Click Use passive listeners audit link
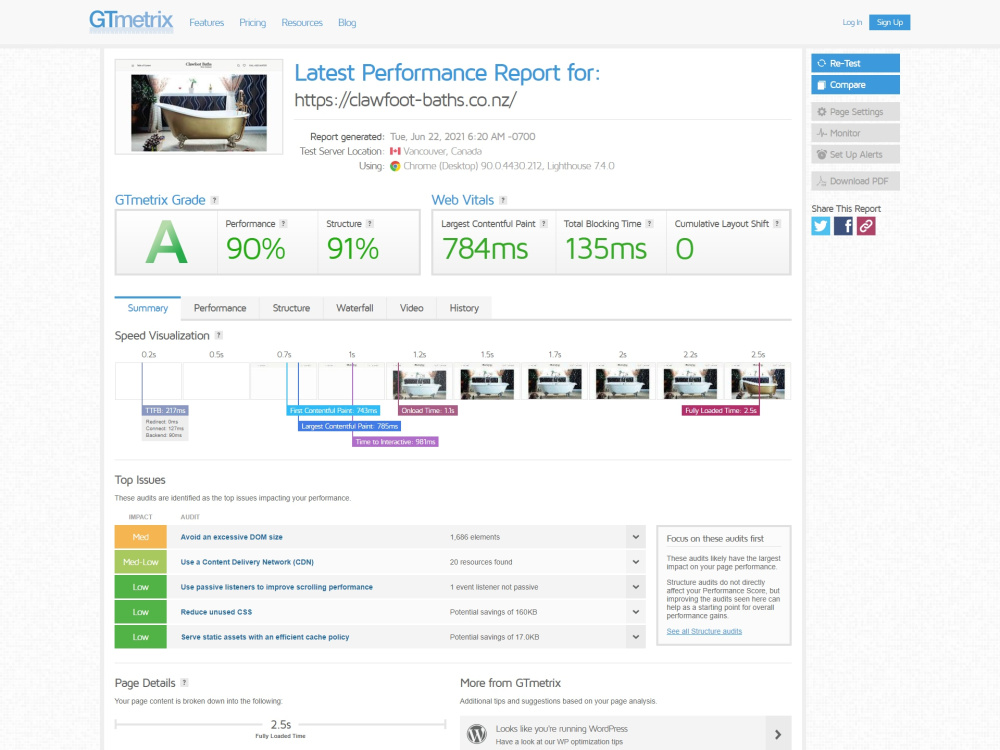 tap(276, 587)
